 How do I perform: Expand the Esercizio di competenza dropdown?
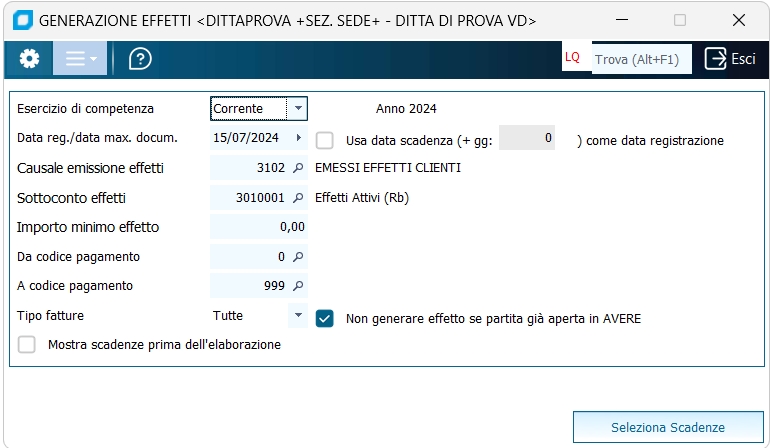point(297,108)
